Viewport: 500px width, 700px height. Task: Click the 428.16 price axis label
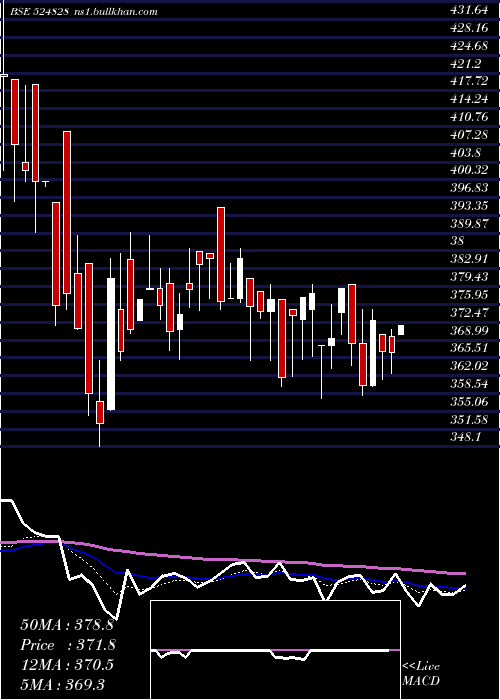click(469, 28)
